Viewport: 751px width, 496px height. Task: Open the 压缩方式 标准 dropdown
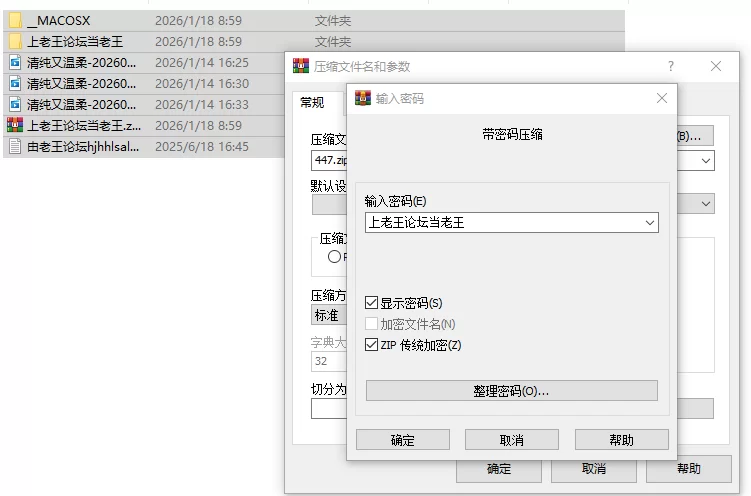329,315
